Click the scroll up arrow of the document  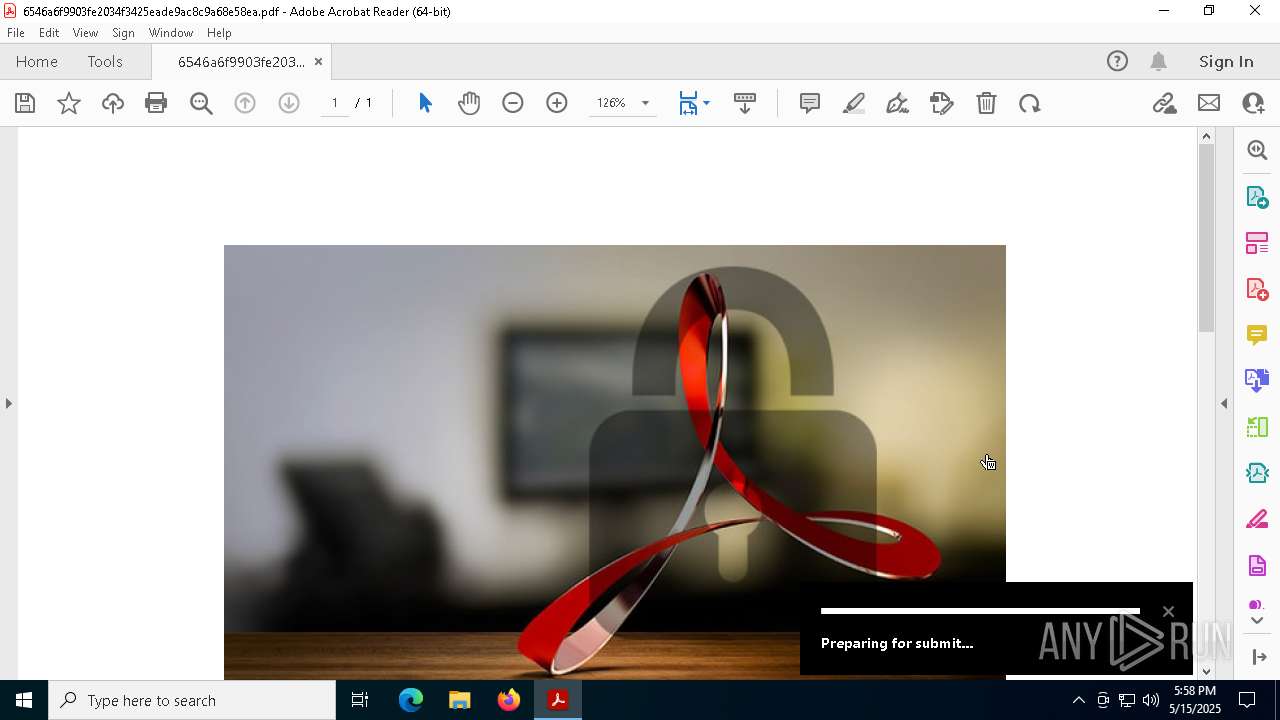pyautogui.click(x=1206, y=136)
